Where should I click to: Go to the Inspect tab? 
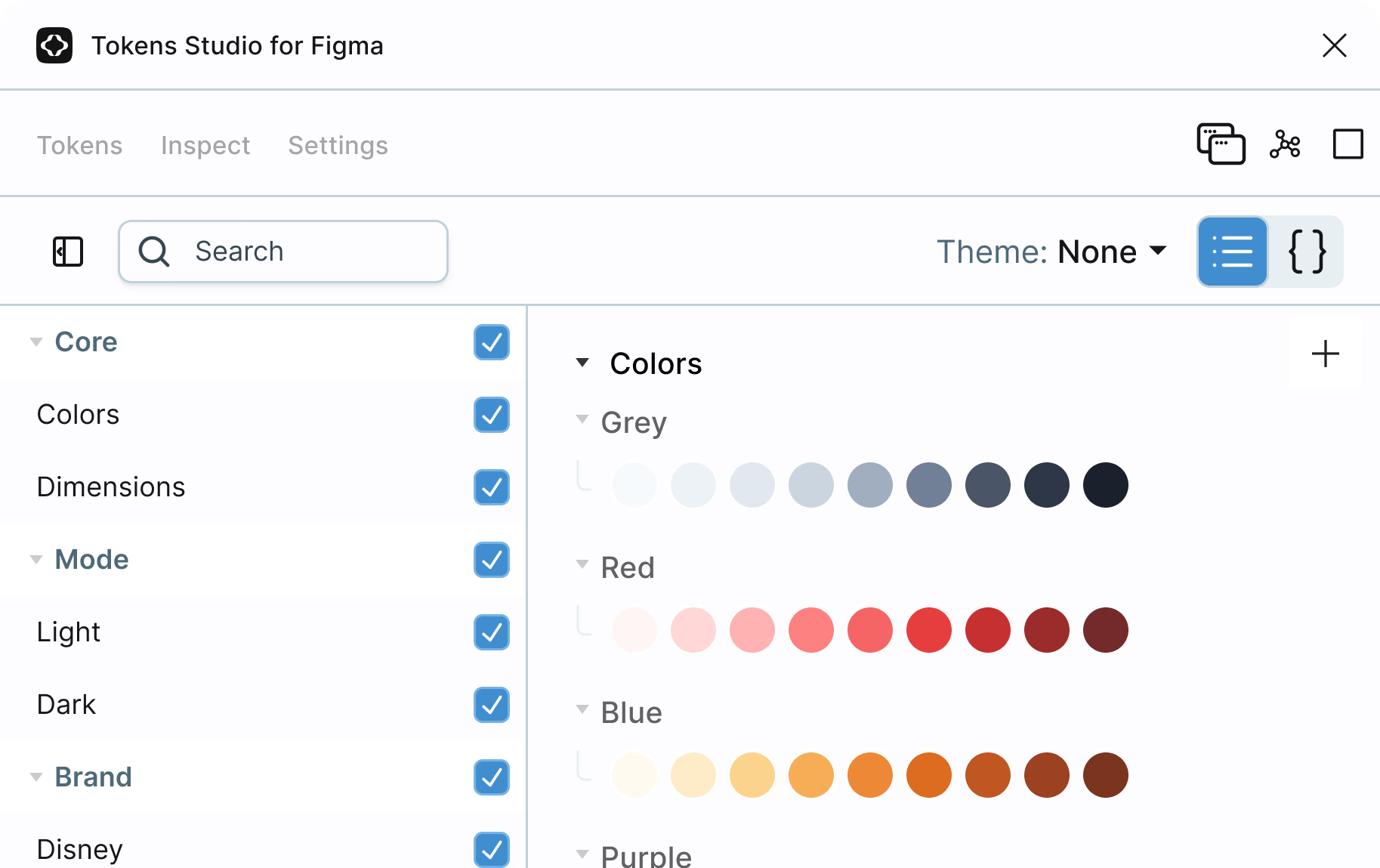[205, 145]
